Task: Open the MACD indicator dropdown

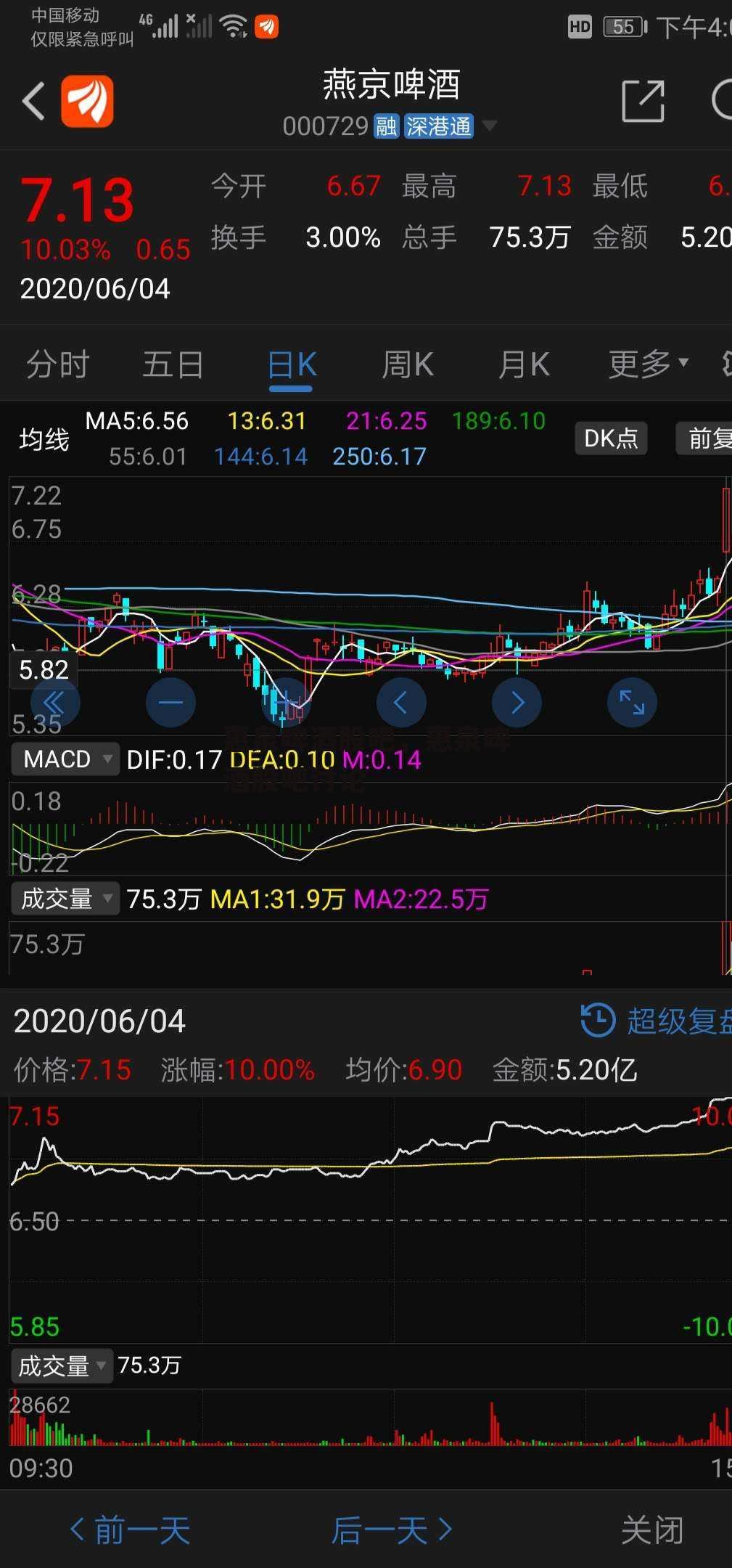Action: pos(65,759)
